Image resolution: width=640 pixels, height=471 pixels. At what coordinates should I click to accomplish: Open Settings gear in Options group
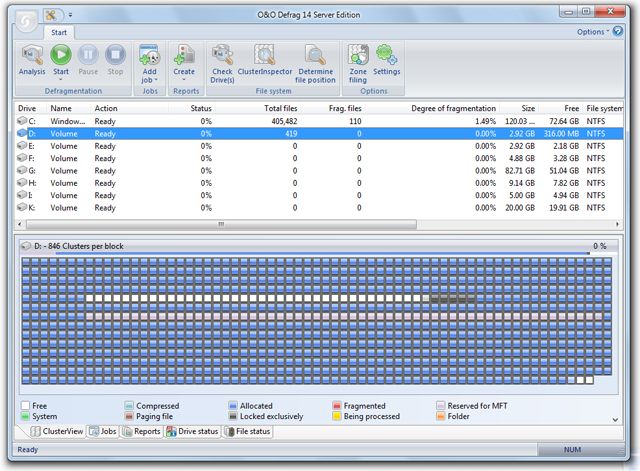click(x=386, y=60)
